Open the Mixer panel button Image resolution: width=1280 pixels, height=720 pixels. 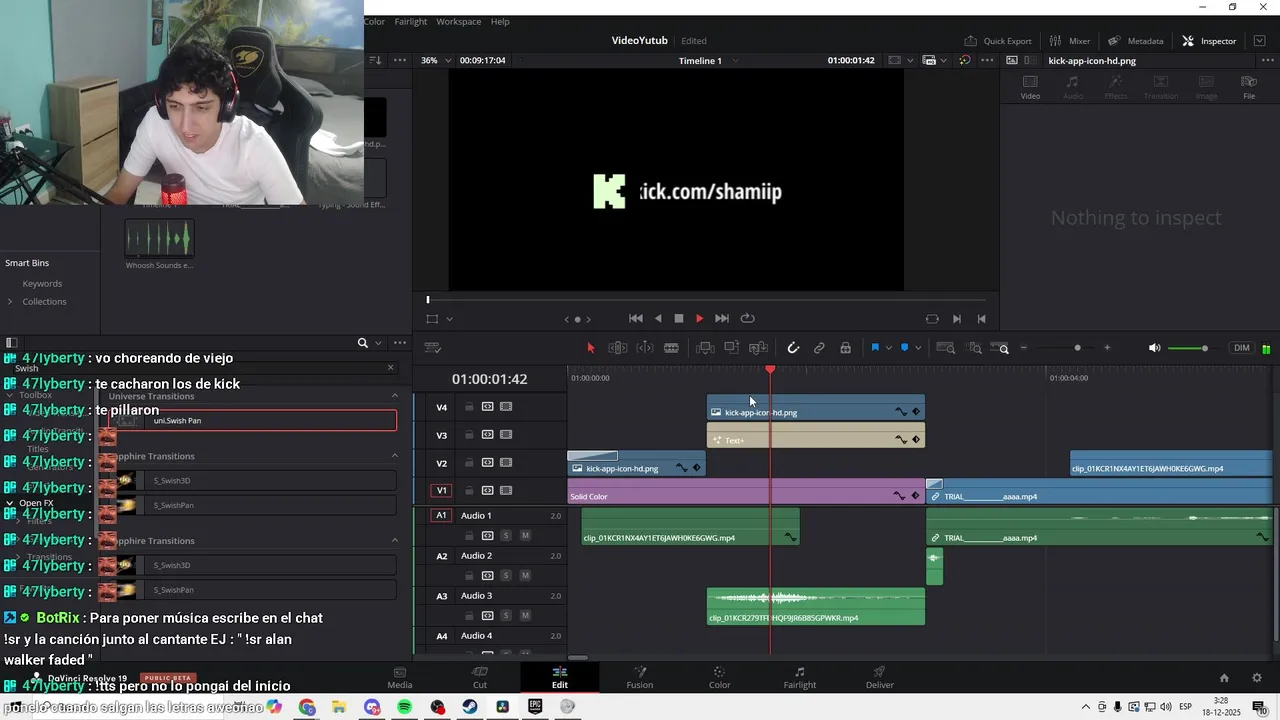(x=1070, y=41)
